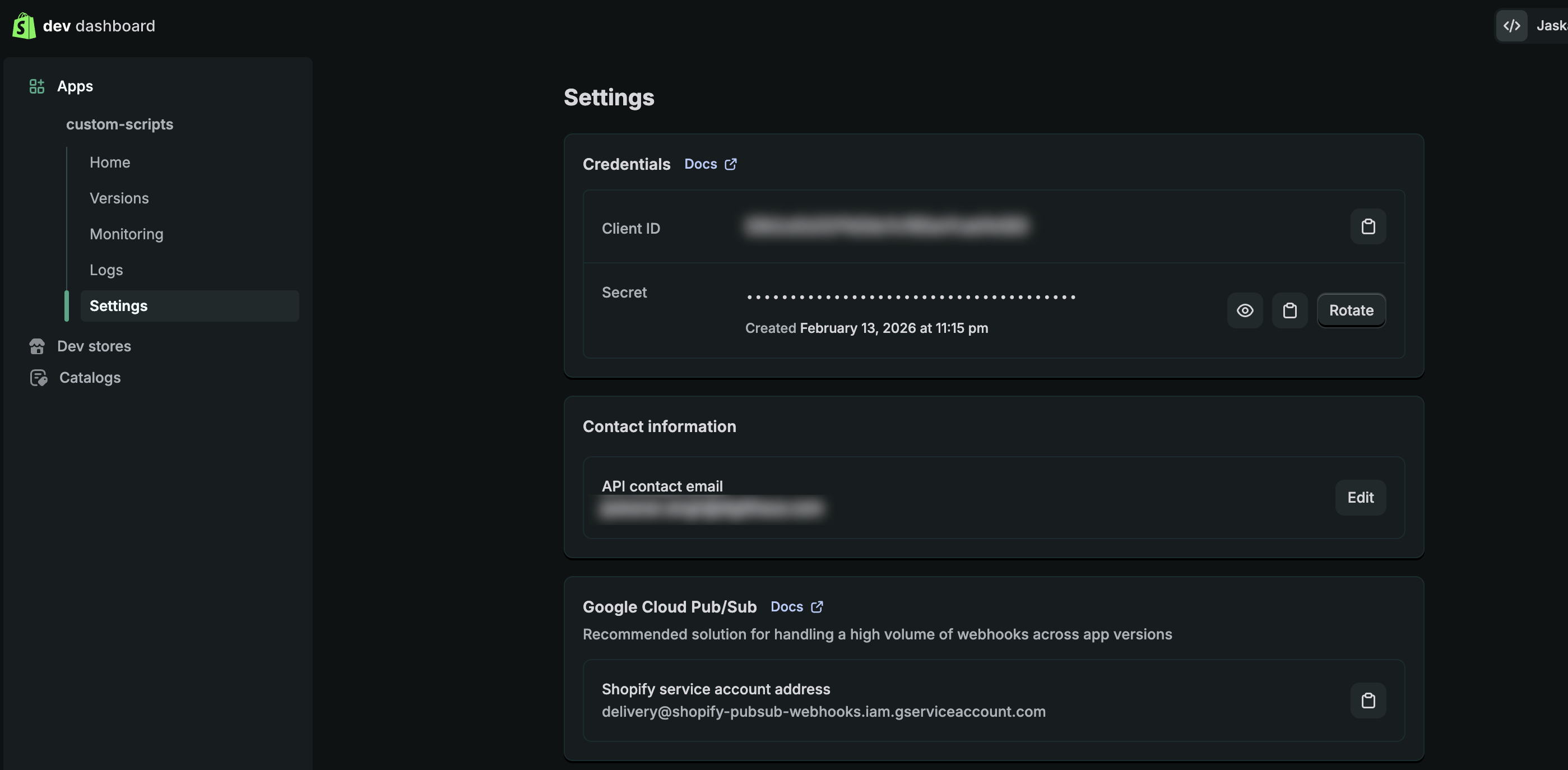The width and height of the screenshot is (1568, 770).
Task: Click the custom-scripts app name
Action: point(120,124)
